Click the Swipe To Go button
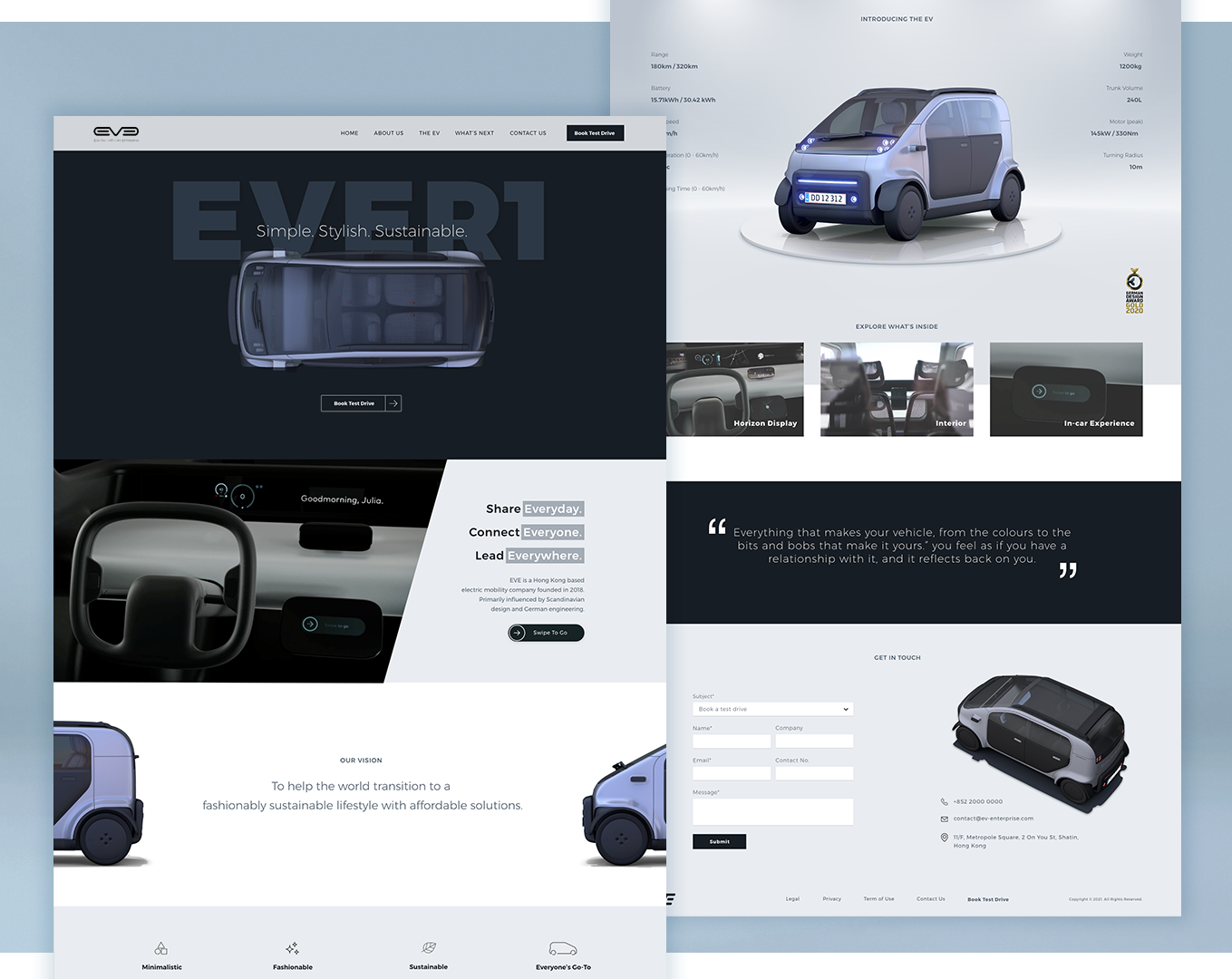Screen dimensions: 1232x979 coord(546,633)
